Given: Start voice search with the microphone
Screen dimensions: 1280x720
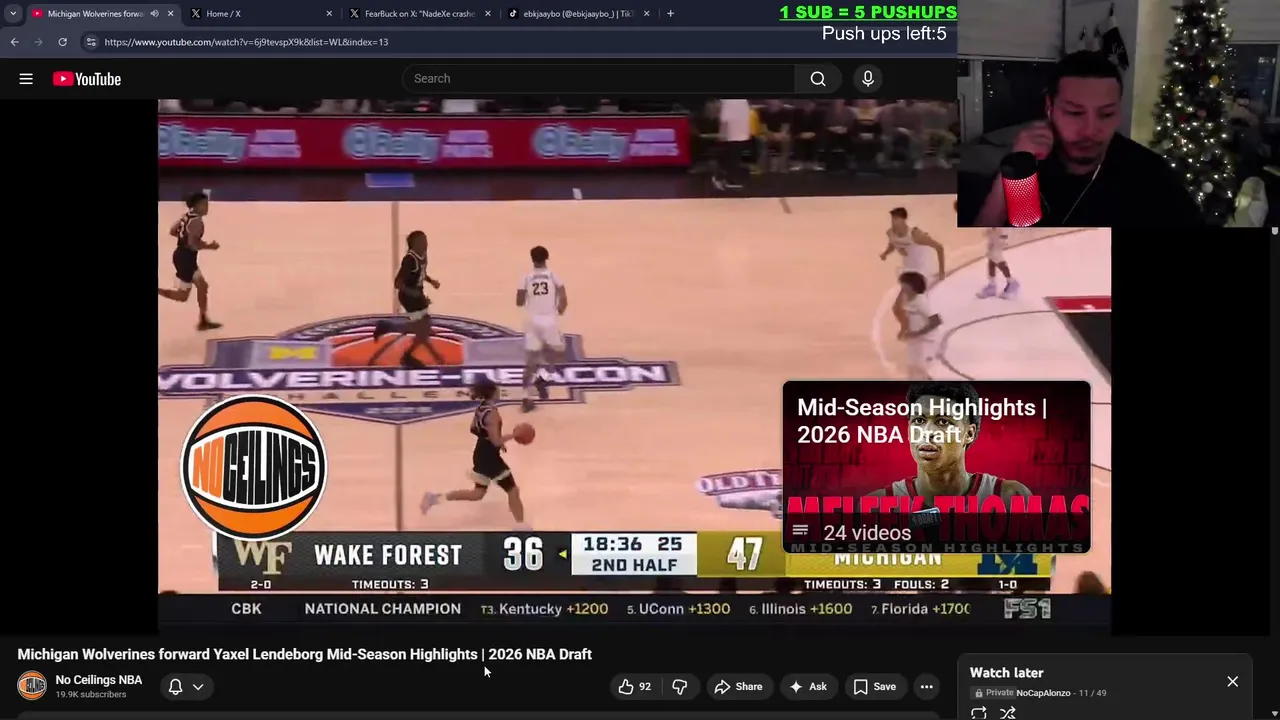Looking at the screenshot, I should coord(868,79).
